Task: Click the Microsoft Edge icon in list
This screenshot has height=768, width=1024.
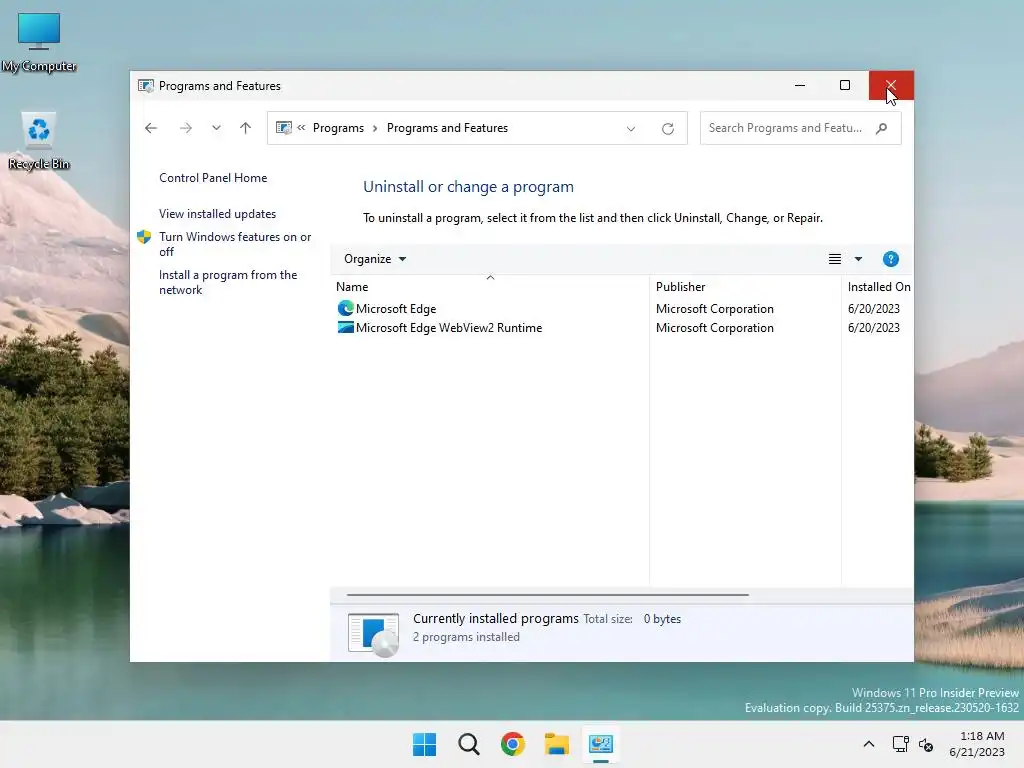Action: pyautogui.click(x=345, y=308)
